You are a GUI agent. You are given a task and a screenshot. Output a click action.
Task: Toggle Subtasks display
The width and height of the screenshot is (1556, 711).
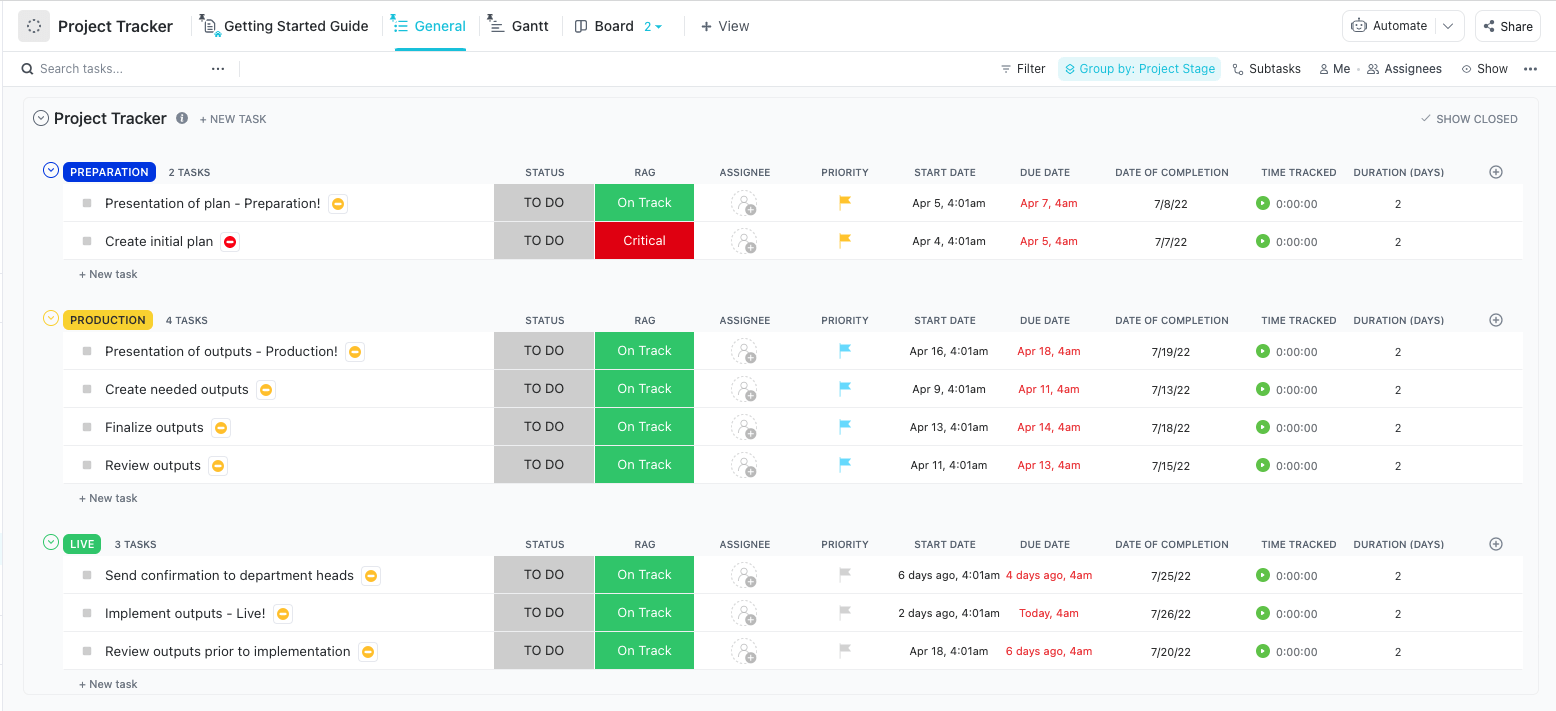[1266, 69]
